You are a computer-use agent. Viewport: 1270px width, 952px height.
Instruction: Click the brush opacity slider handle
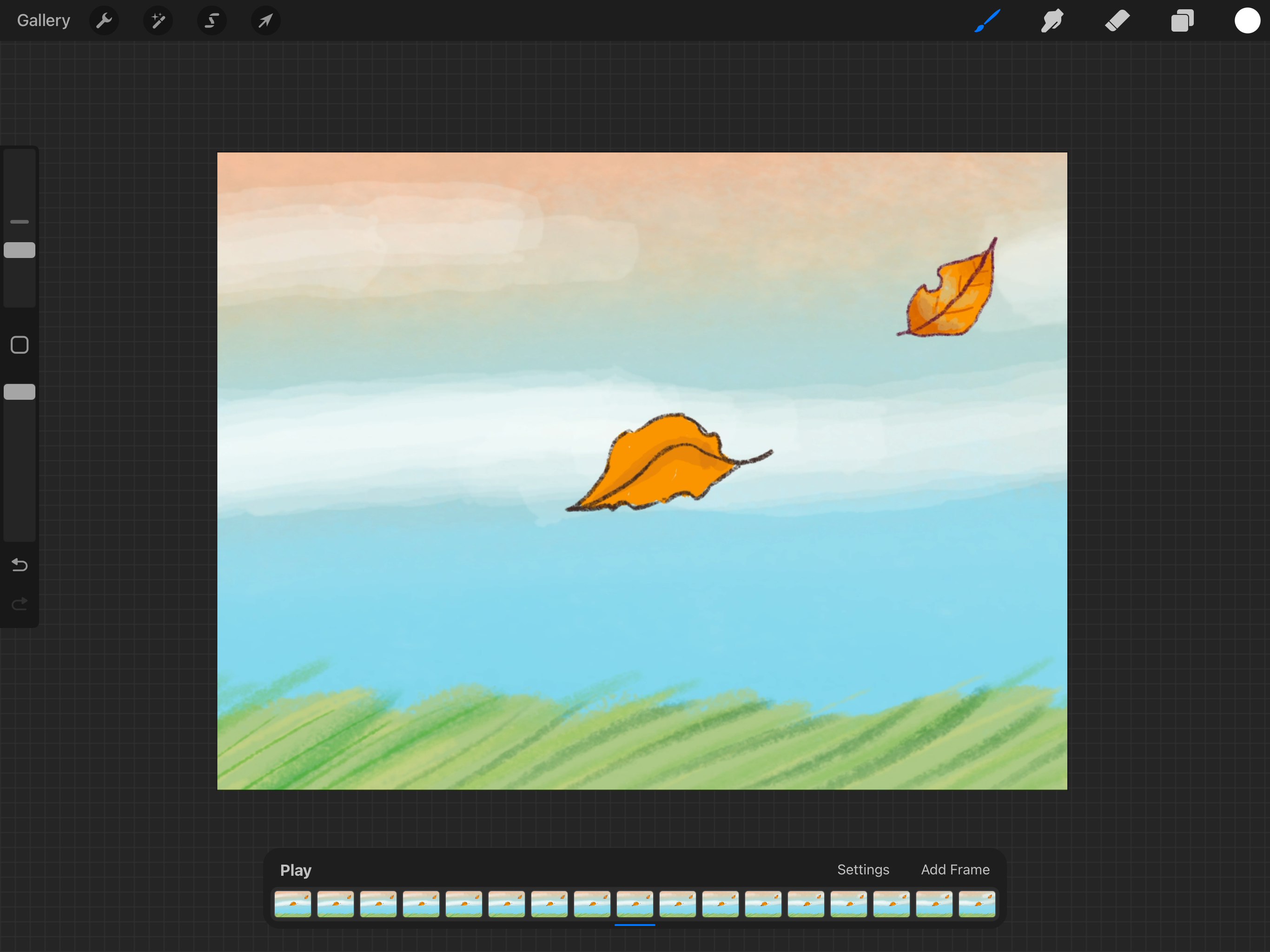pyautogui.click(x=20, y=392)
